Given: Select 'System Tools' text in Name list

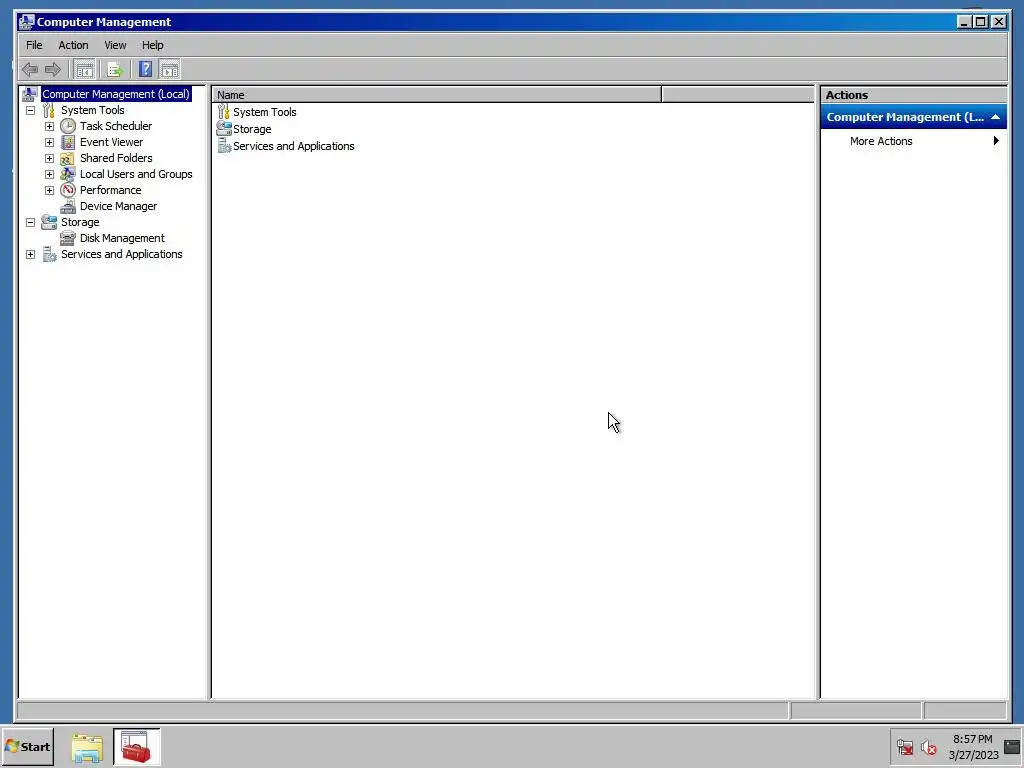Looking at the screenshot, I should click(x=264, y=112).
